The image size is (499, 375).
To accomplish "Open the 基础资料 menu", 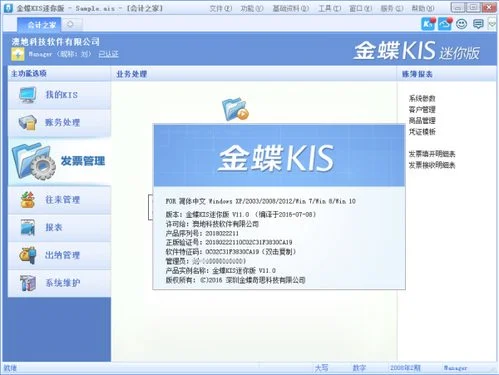I will pos(291,8).
